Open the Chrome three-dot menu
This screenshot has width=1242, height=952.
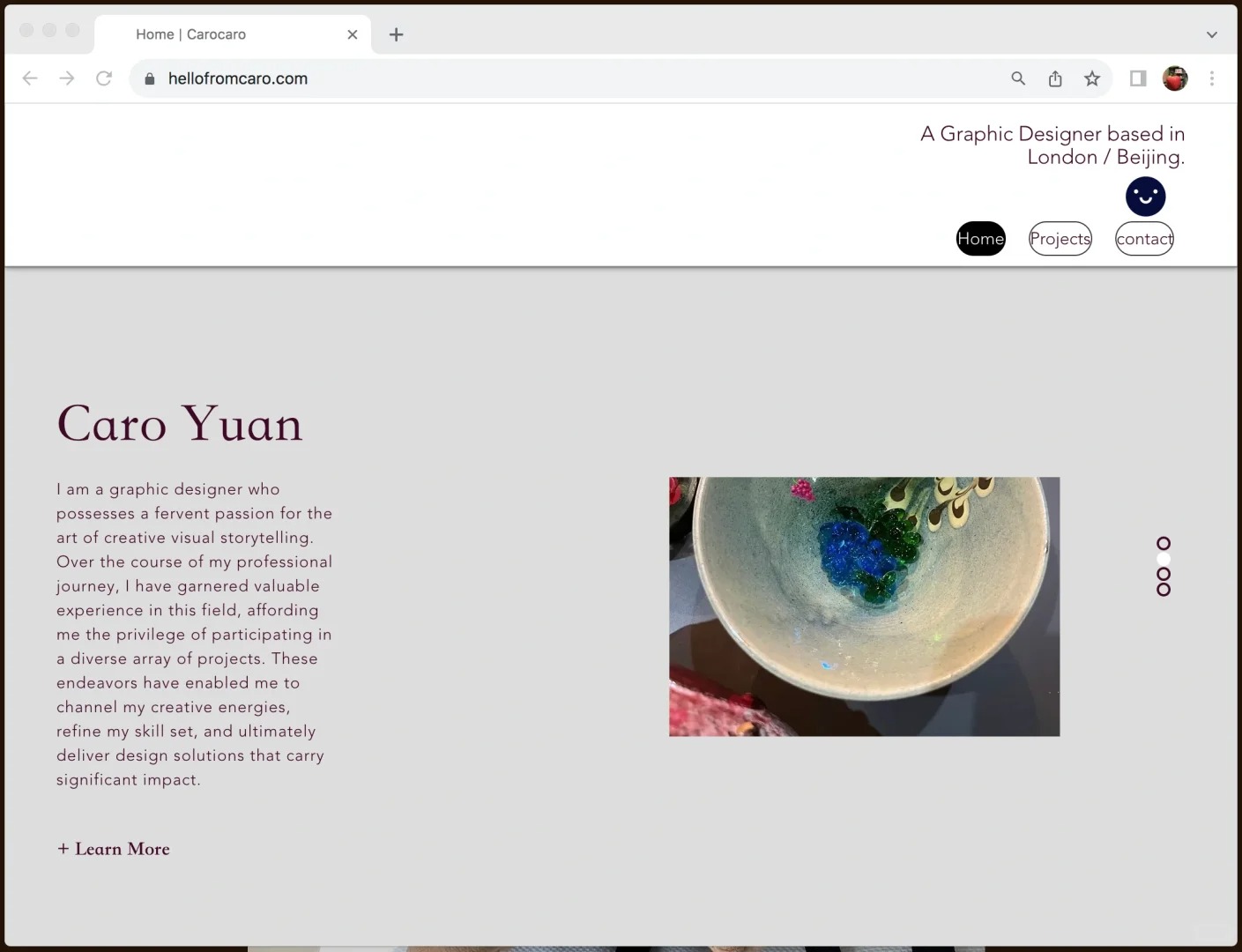(1212, 78)
